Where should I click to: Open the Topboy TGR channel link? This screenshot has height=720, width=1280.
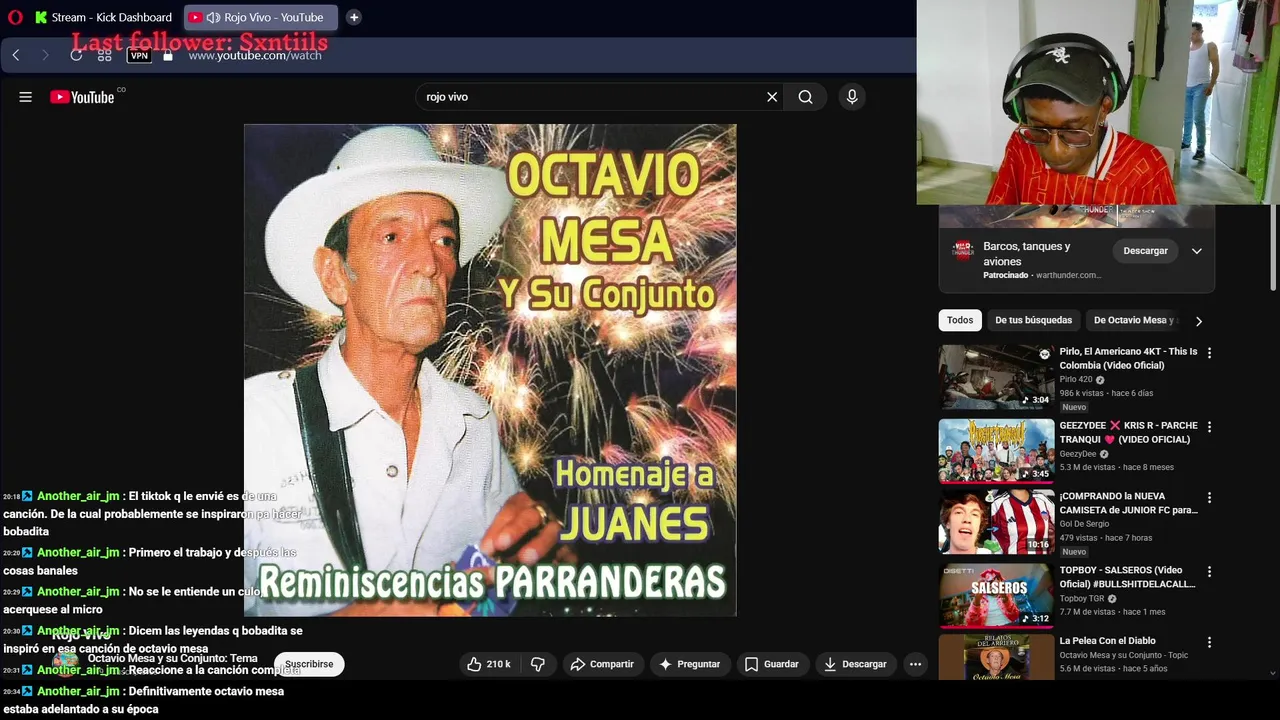tap(1082, 599)
